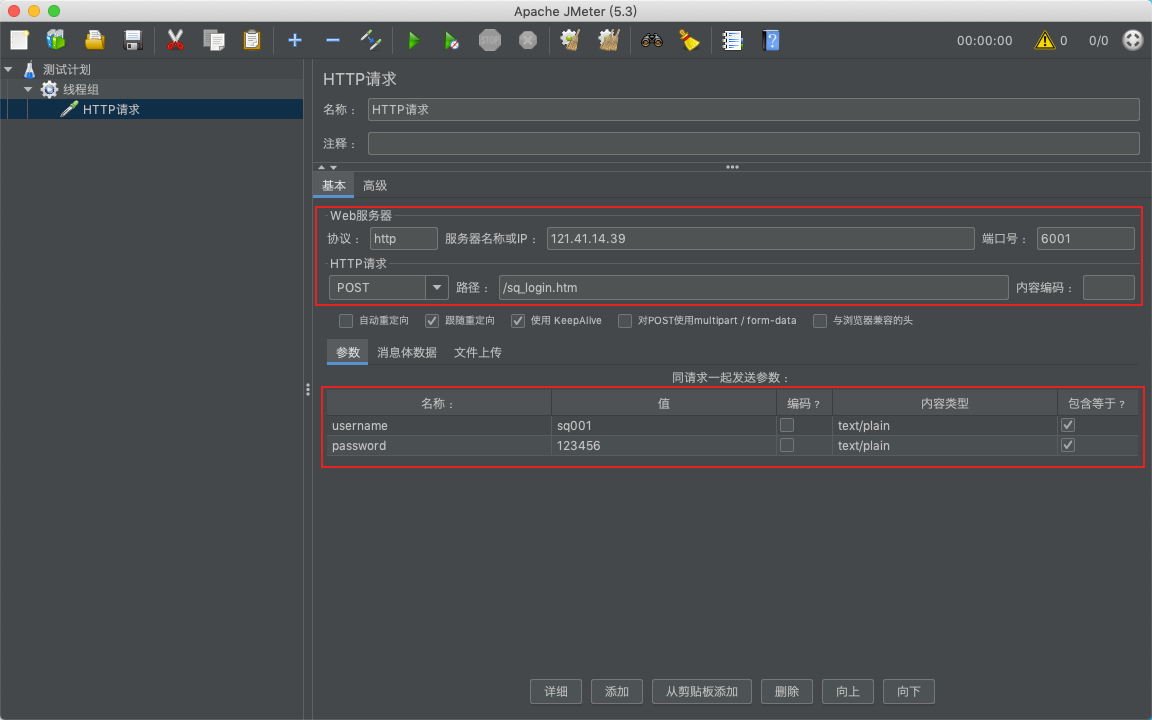Click the 添加 button
The image size is (1152, 720).
616,691
